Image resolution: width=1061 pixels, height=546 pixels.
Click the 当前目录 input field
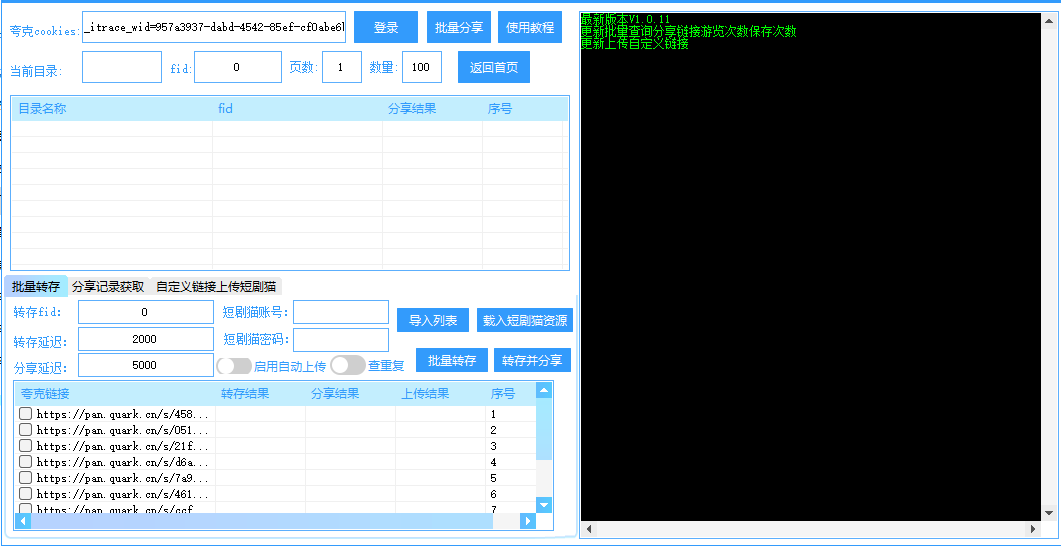pos(122,67)
